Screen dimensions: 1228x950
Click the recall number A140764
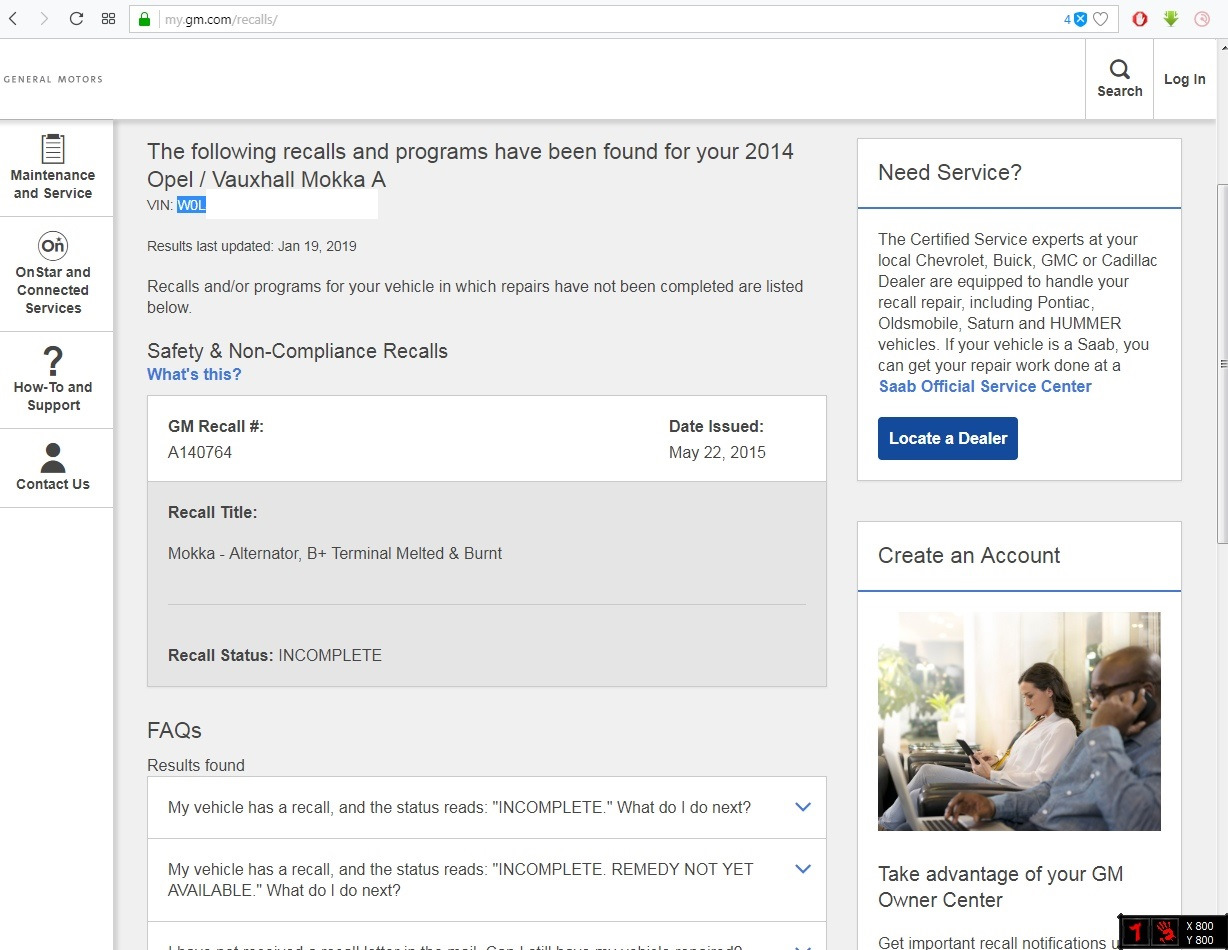pyautogui.click(x=200, y=452)
